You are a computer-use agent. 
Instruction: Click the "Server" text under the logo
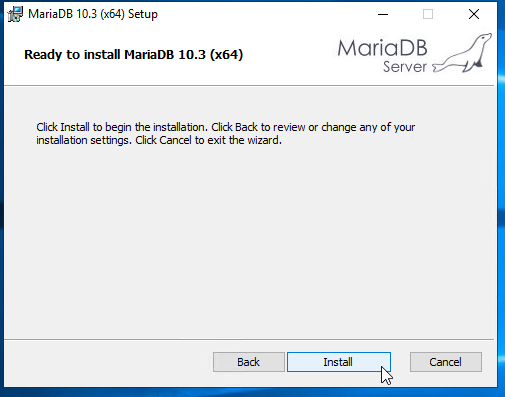click(x=405, y=67)
